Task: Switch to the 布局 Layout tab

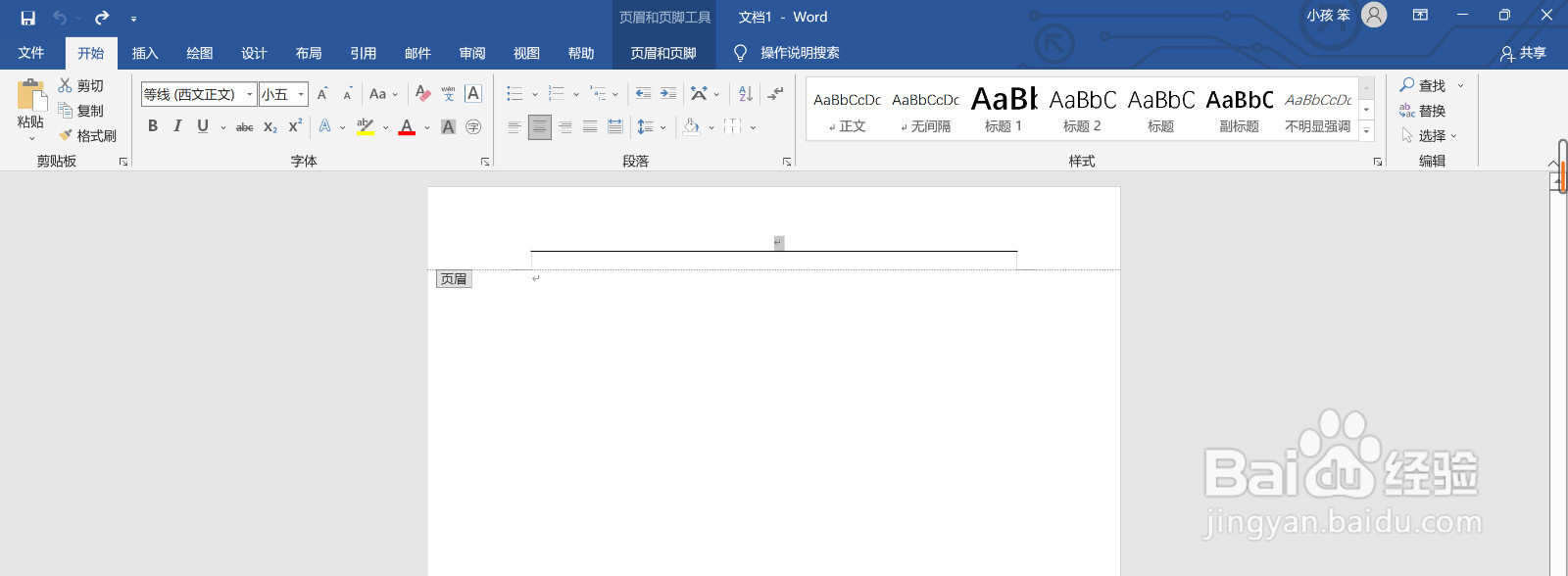Action: coord(309,53)
